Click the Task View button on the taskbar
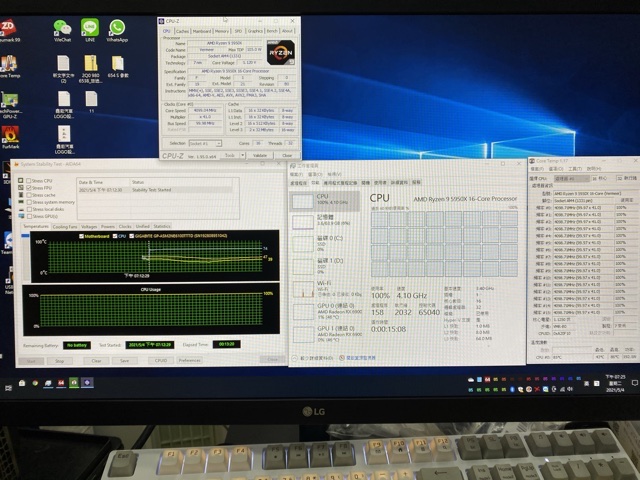Image resolution: width=640 pixels, height=480 pixels. (8, 388)
